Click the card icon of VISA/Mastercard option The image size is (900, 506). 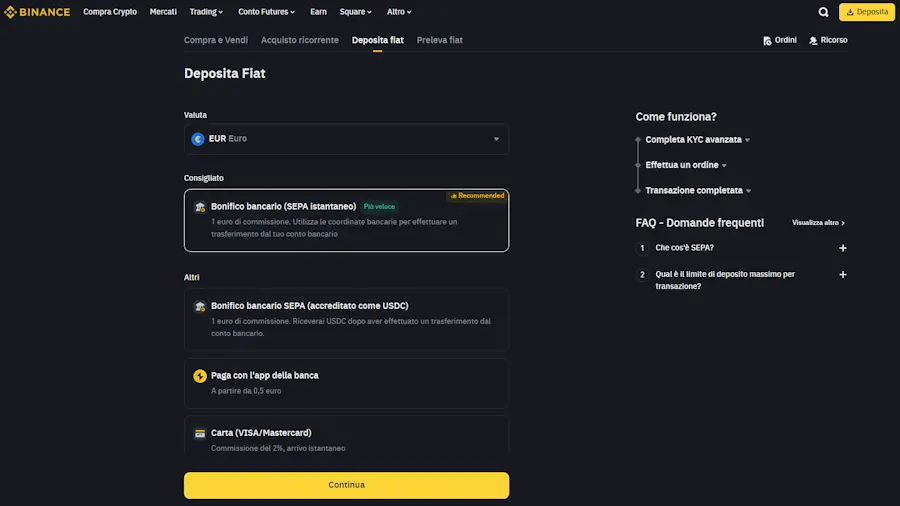200,434
